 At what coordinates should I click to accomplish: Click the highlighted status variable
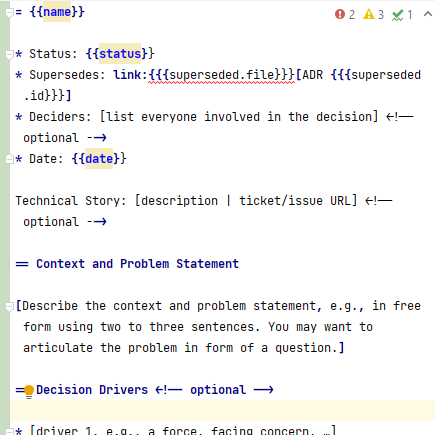(120, 54)
